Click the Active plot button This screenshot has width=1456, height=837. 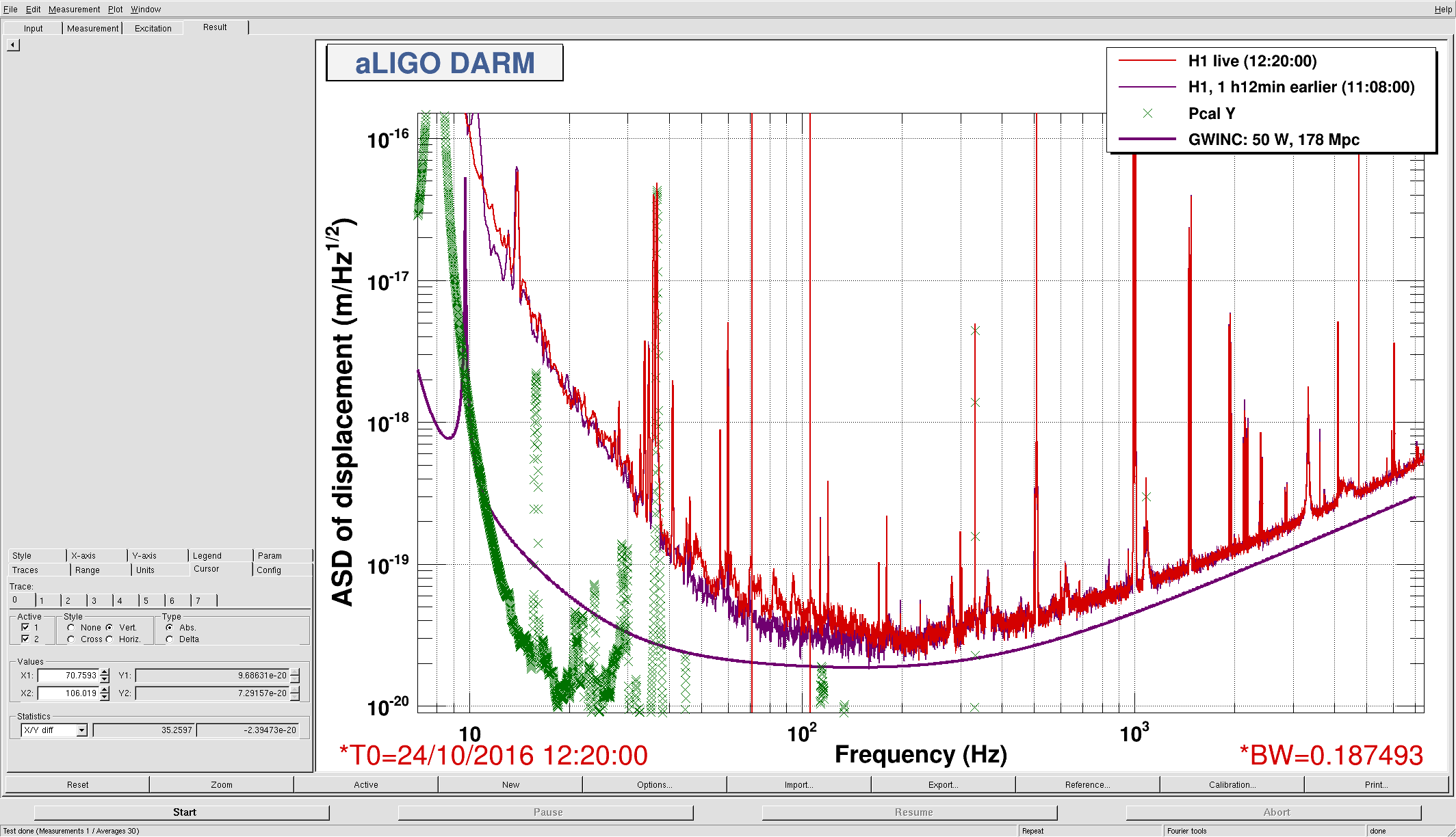[x=366, y=784]
